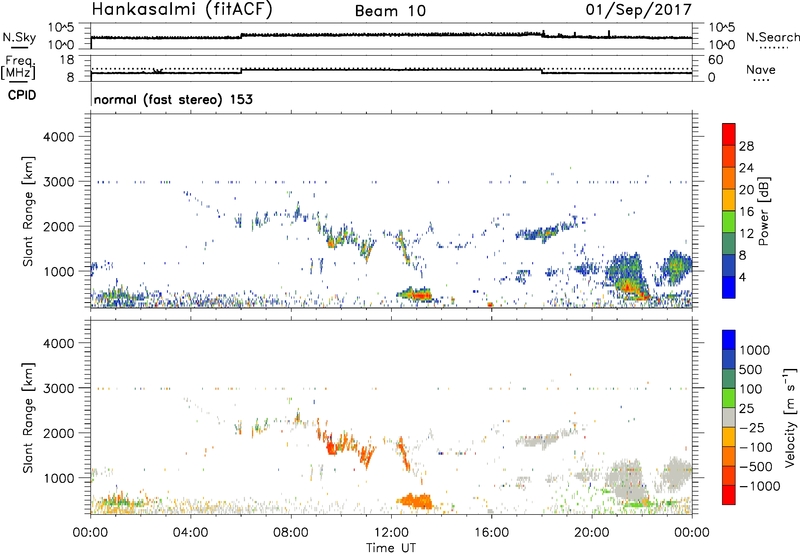
Task: Click the 'Velocity [m s-1]' colorbar title
Action: 790,417
